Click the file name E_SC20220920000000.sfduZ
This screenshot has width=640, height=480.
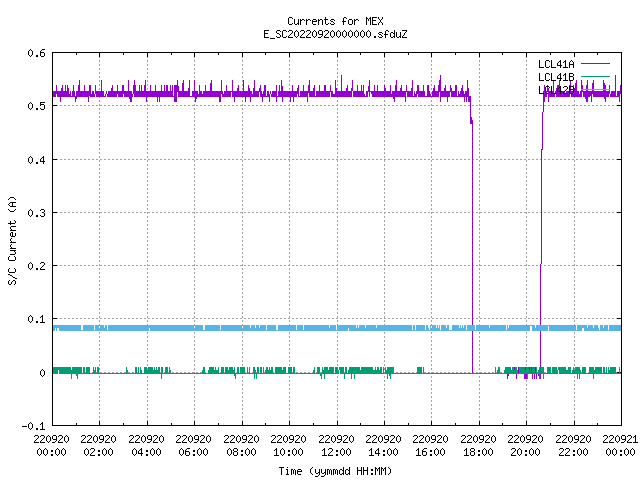335,34
